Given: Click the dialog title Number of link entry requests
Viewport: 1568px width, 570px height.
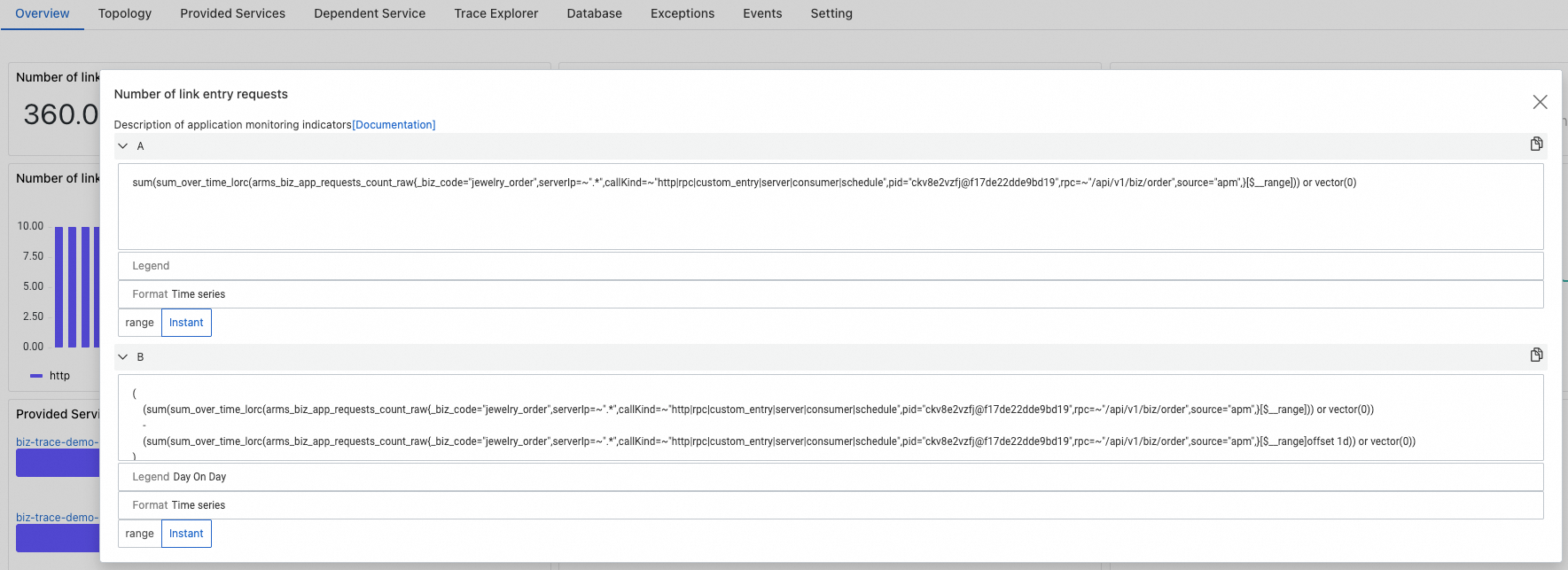Looking at the screenshot, I should pyautogui.click(x=201, y=94).
